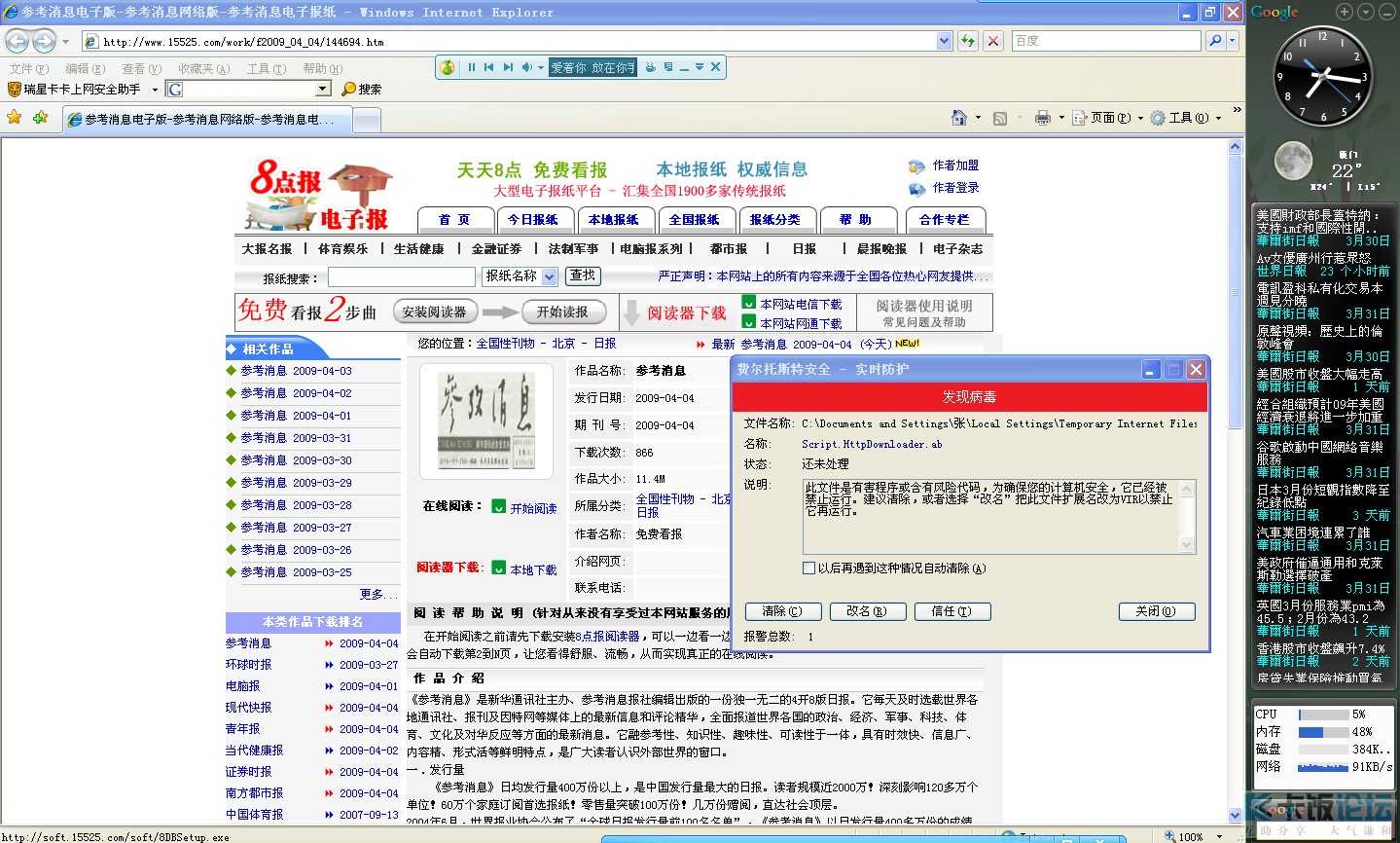1400x843 pixels.
Task: Click the RSS feeds icon in command bar
Action: pyautogui.click(x=999, y=118)
